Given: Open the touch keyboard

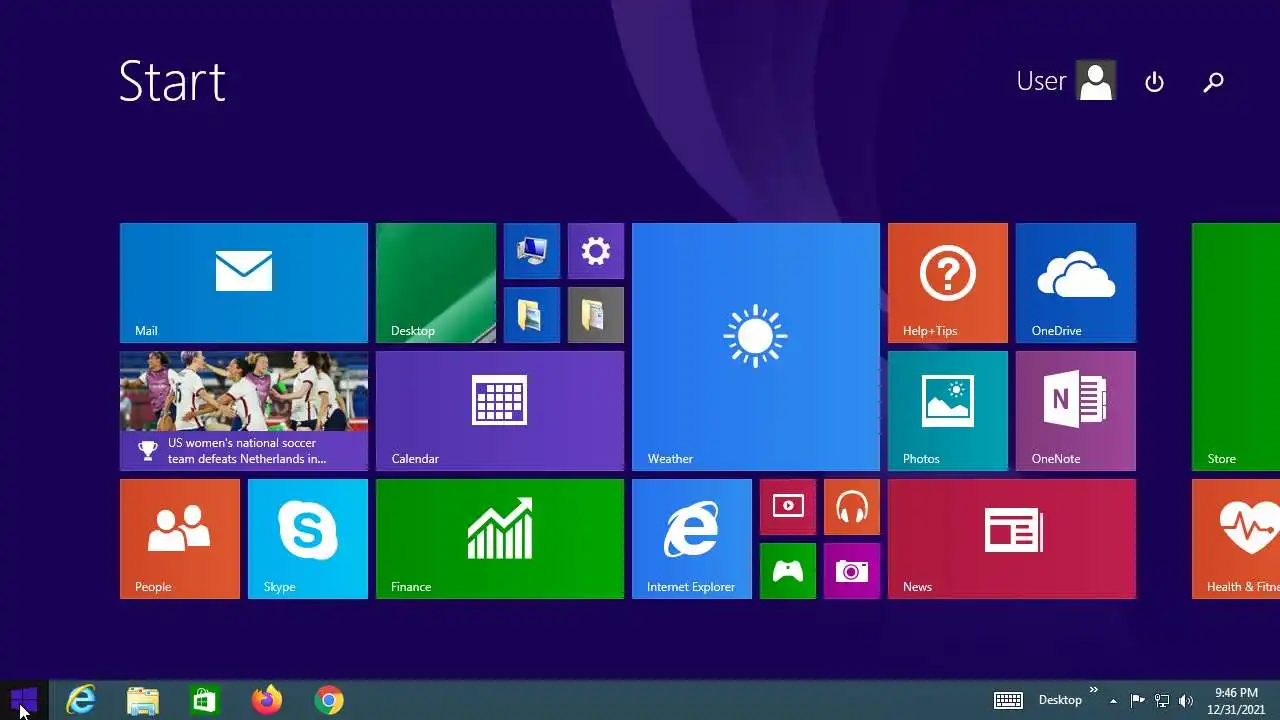Looking at the screenshot, I should tap(1008, 700).
